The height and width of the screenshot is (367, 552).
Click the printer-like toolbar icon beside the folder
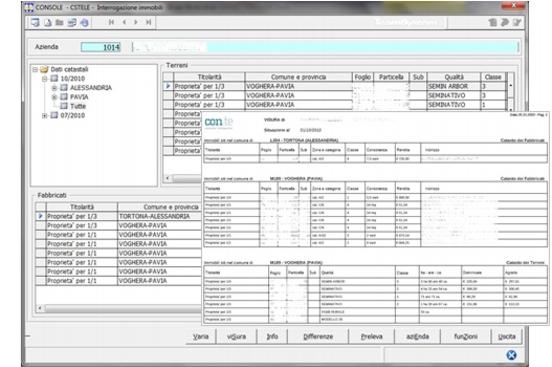(x=72, y=23)
